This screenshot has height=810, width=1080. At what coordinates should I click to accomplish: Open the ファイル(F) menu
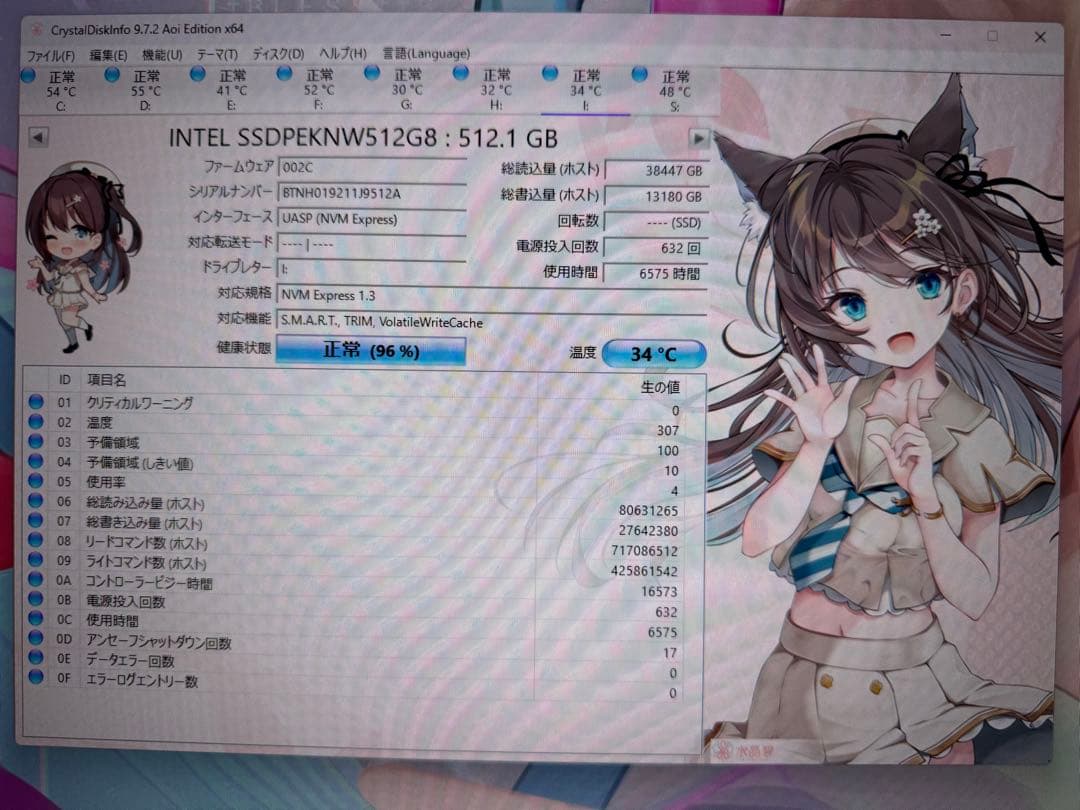pyautogui.click(x=50, y=56)
